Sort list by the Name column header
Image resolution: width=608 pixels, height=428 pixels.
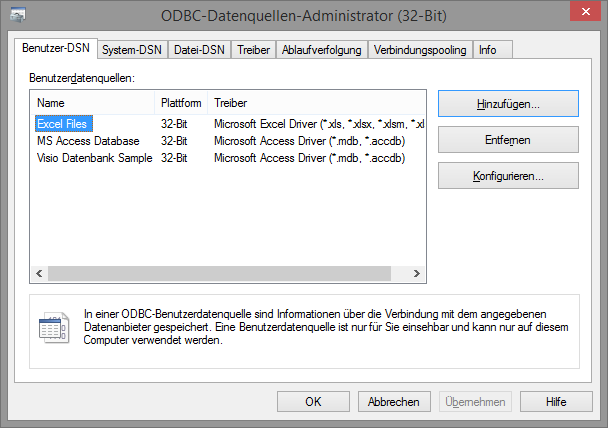pyautogui.click(x=93, y=103)
